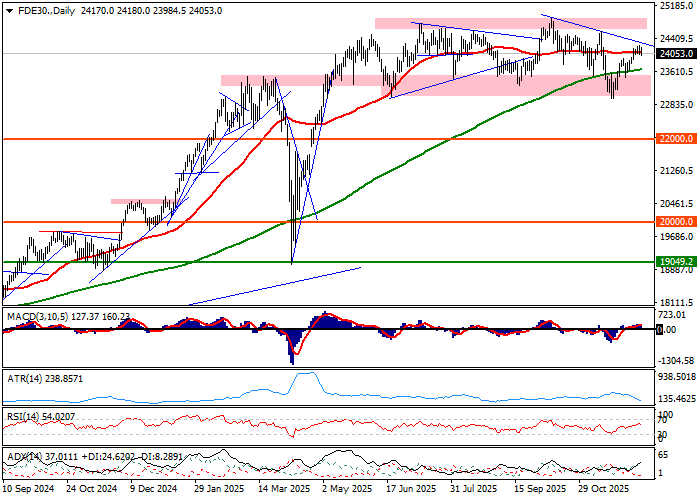Click the 22835.0 value on price axis
Image resolution: width=700 pixels, height=500 pixels.
click(677, 105)
